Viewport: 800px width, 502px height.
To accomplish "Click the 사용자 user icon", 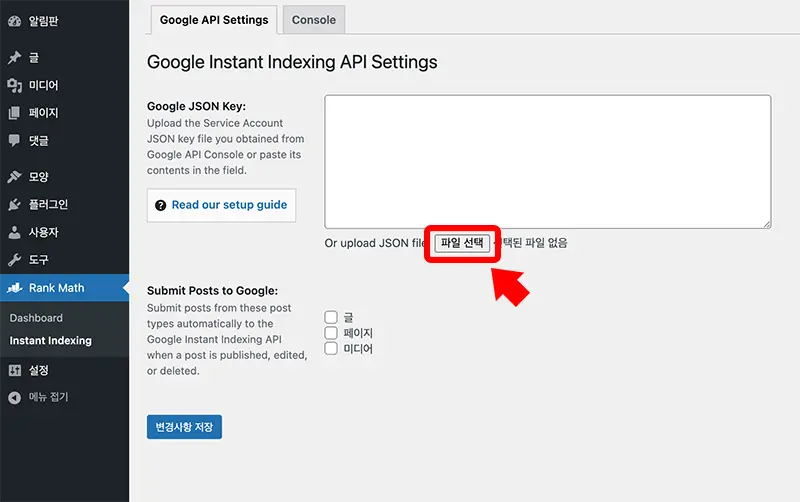I will 14,232.
